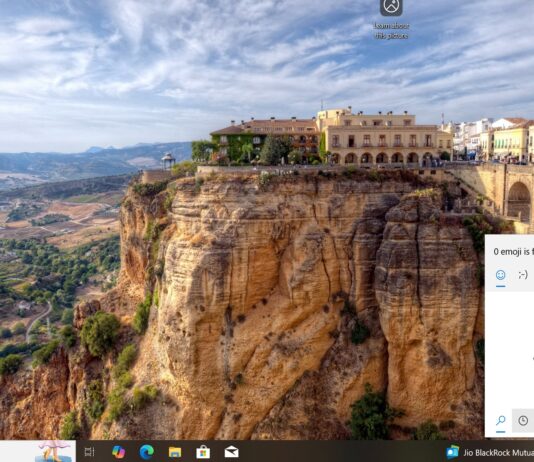Open Task View from the taskbar
The image size is (534, 462).
pos(90,452)
